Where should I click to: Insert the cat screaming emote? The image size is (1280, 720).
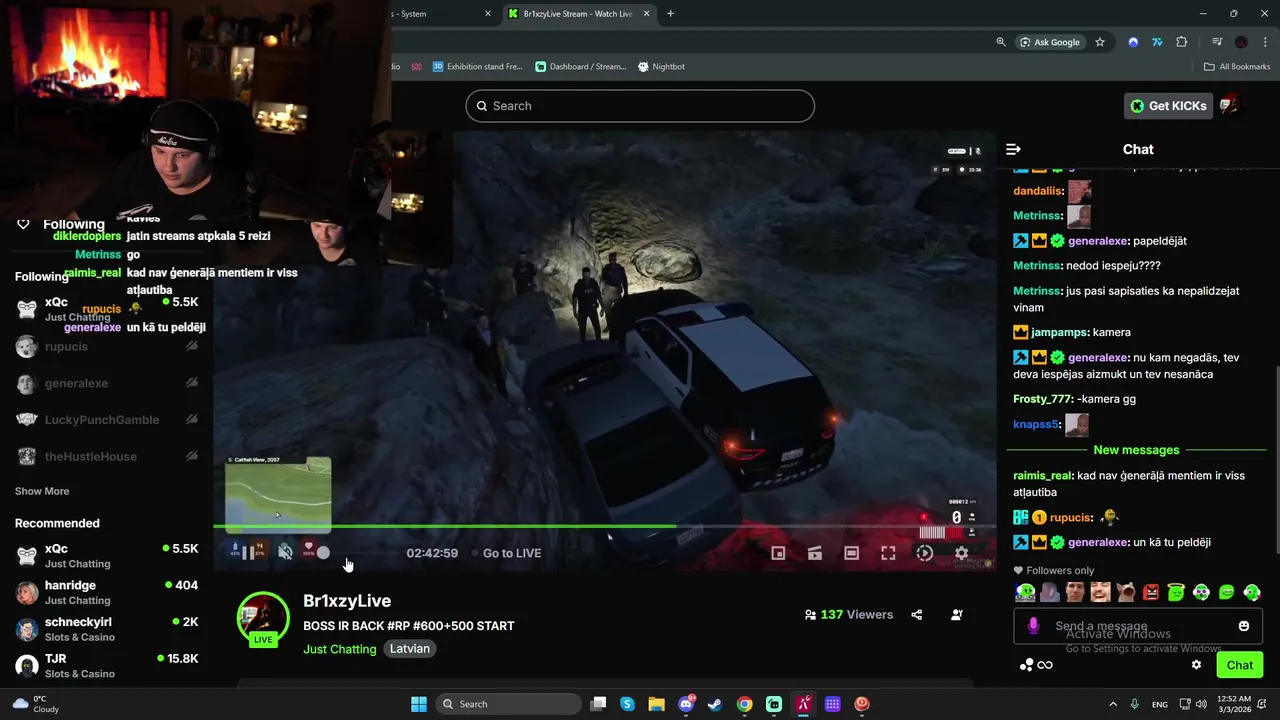pos(1125,592)
